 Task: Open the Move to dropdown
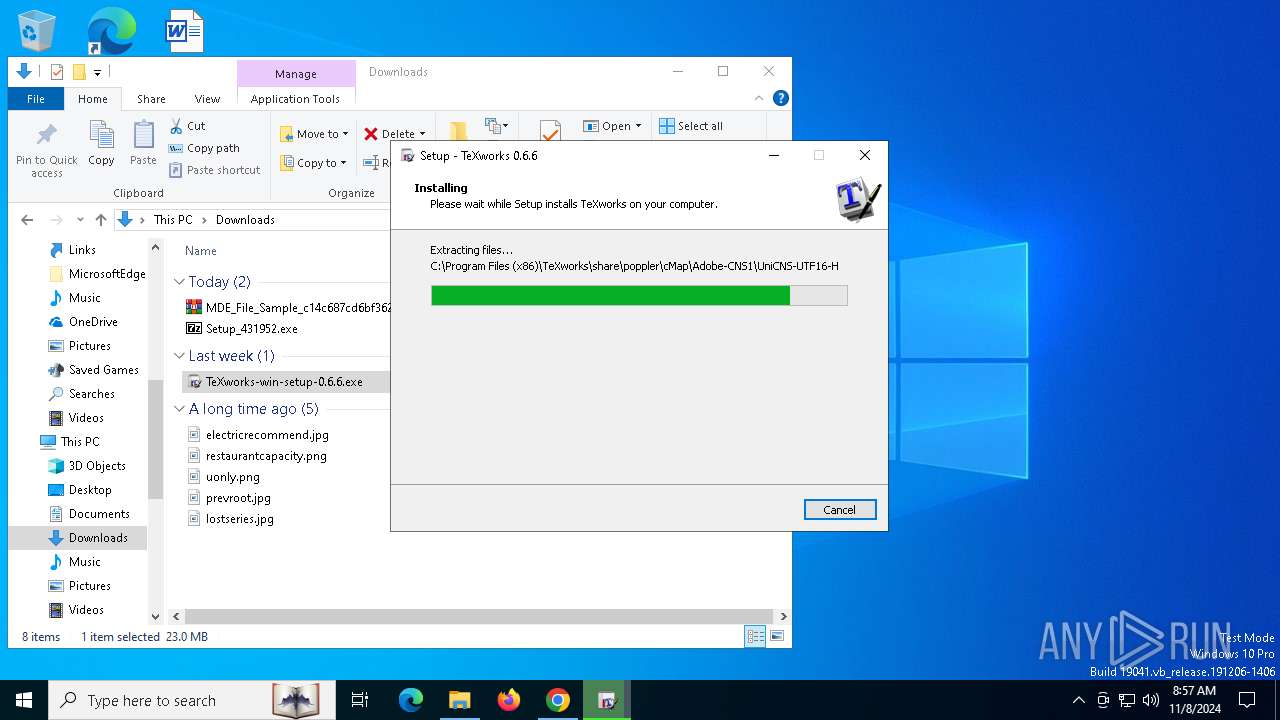point(313,134)
